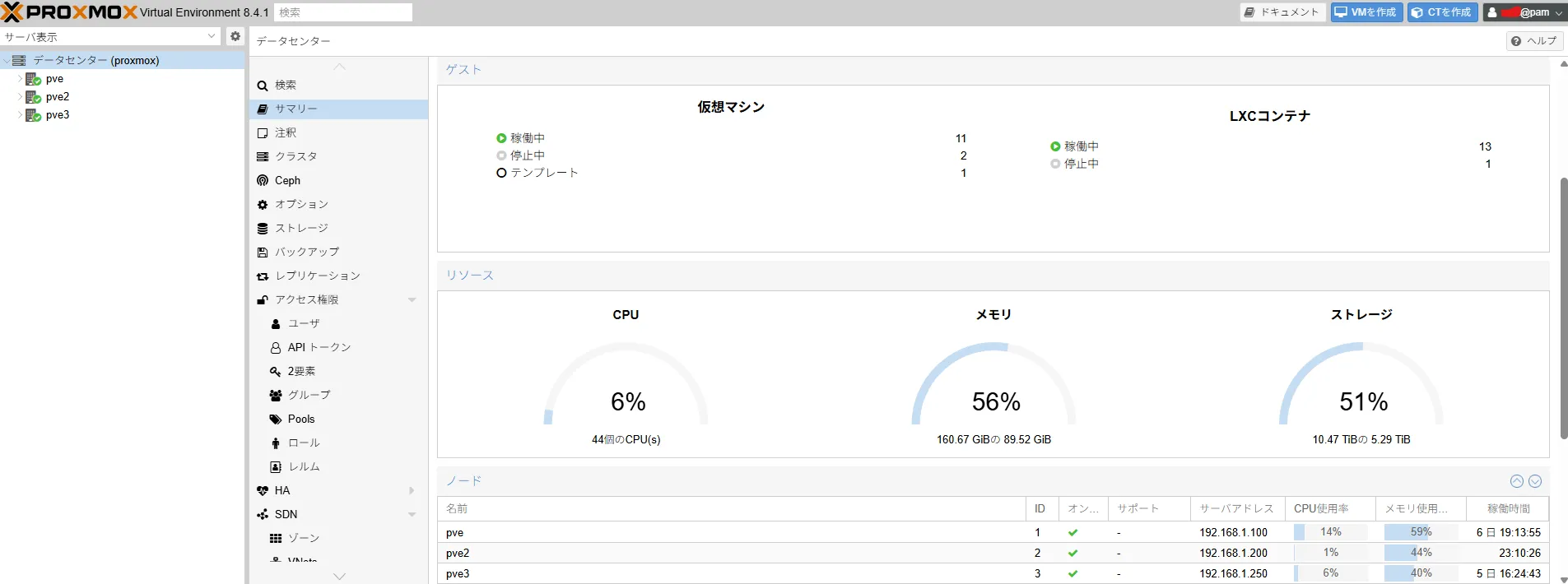Open the サマリー menu item
Screen dimensions: 1568x584
pos(338,109)
